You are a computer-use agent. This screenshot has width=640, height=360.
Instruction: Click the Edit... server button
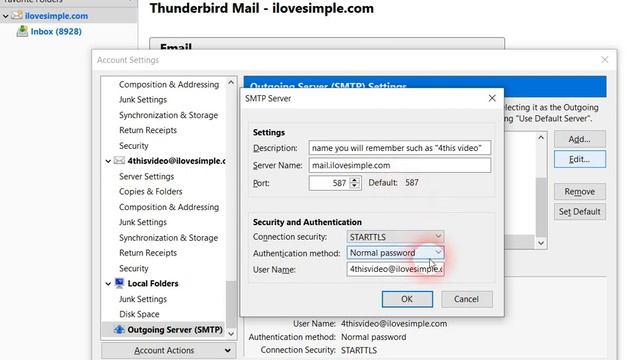click(x=580, y=159)
